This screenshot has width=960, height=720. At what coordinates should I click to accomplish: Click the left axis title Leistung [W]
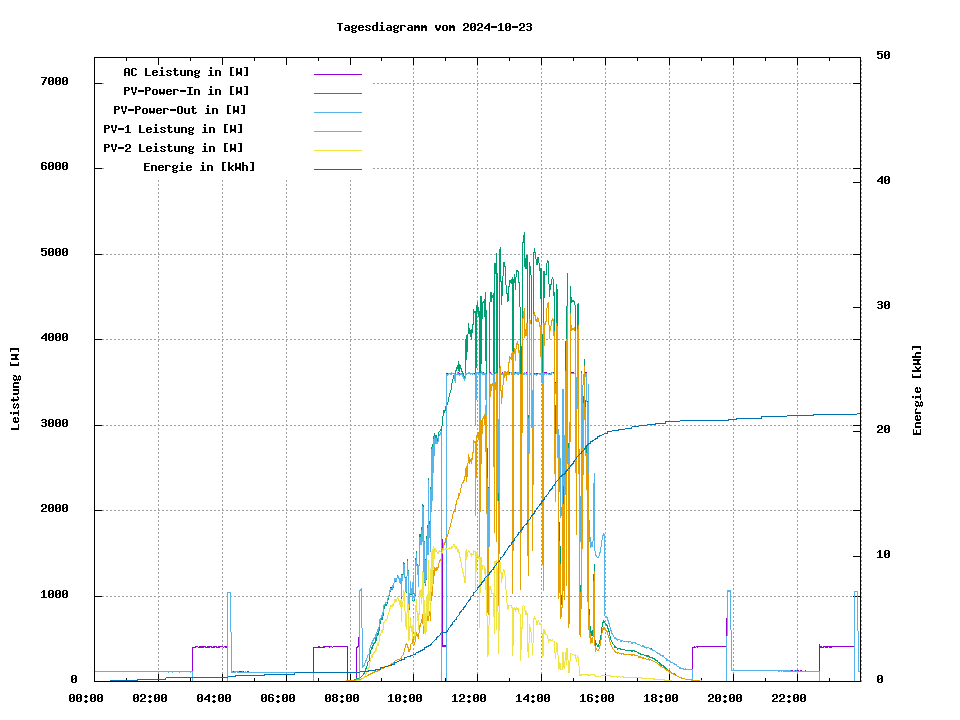15,389
